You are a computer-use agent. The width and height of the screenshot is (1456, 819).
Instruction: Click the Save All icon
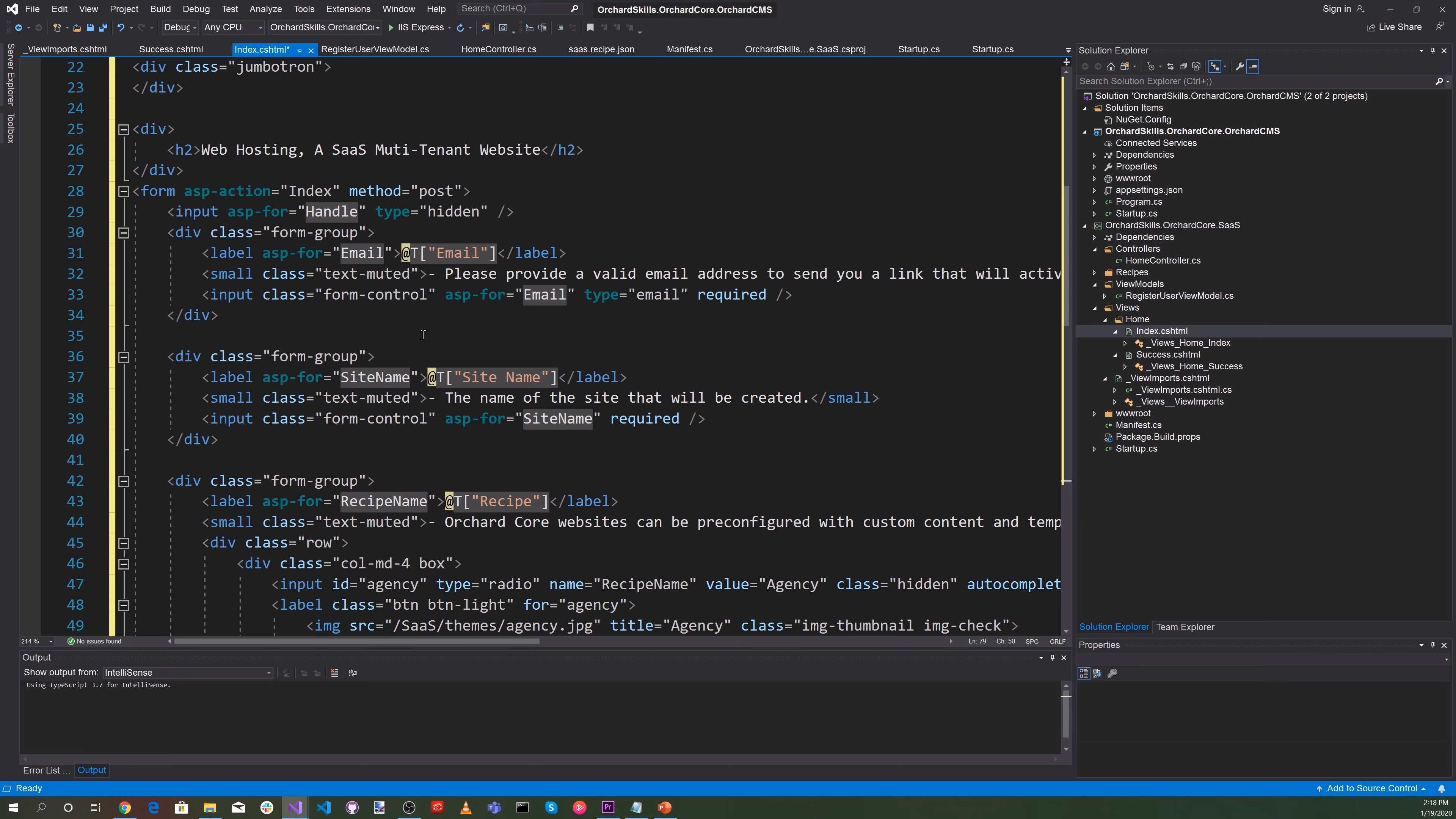tap(103, 27)
